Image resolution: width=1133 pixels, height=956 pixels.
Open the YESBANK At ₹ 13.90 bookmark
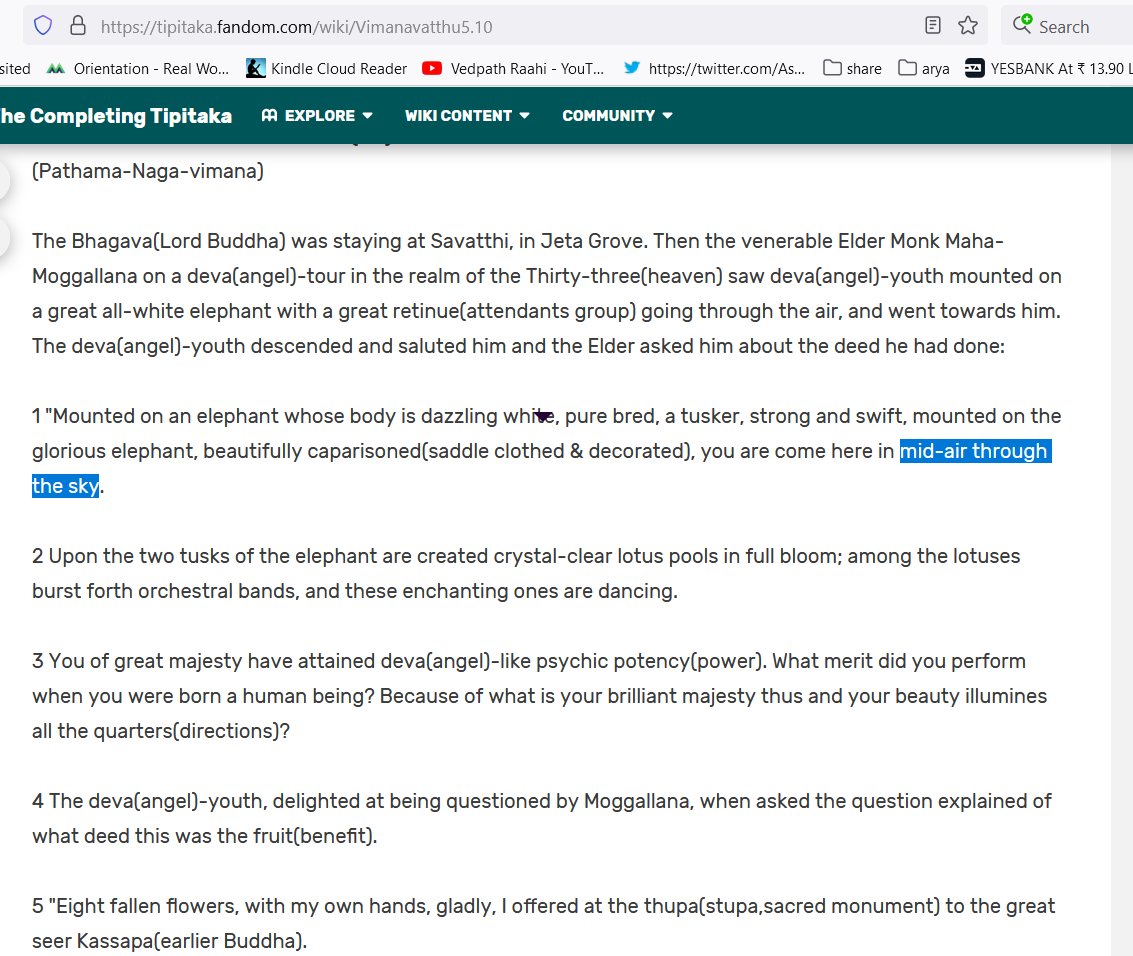(1048, 69)
